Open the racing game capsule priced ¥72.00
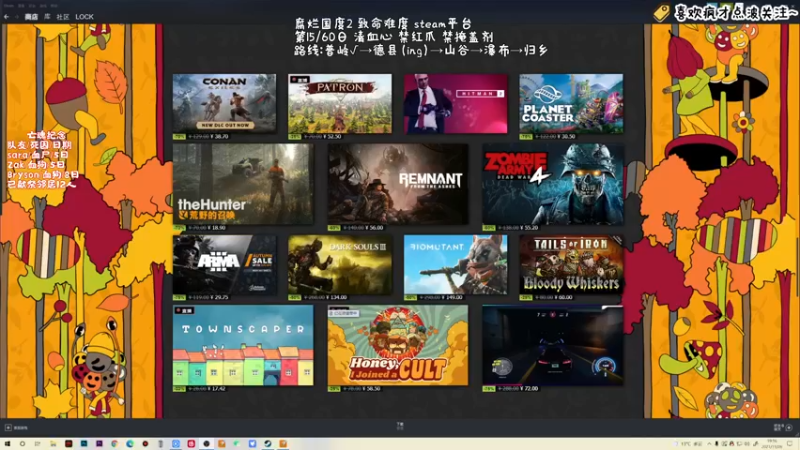Image resolution: width=800 pixels, height=450 pixels. [x=553, y=345]
